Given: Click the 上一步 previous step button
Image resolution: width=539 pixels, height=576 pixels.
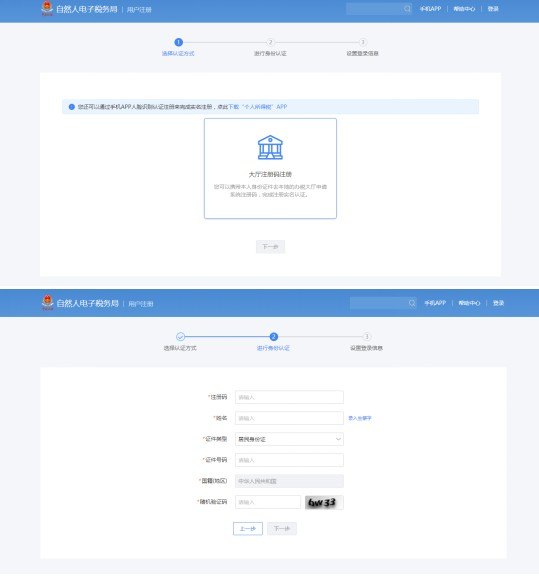Looking at the screenshot, I should [x=248, y=529].
